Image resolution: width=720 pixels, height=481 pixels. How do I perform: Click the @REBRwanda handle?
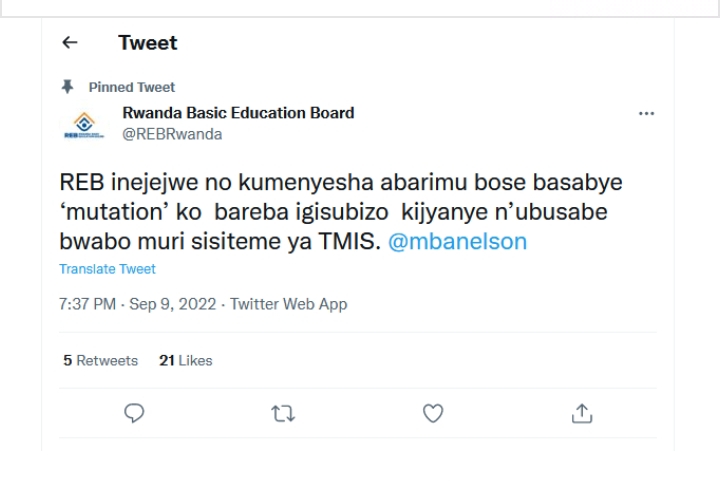click(172, 134)
